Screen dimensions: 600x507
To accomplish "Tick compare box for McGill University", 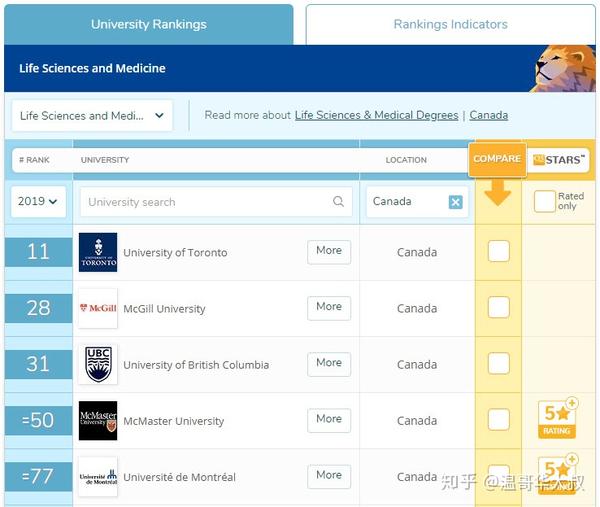I will [x=499, y=307].
